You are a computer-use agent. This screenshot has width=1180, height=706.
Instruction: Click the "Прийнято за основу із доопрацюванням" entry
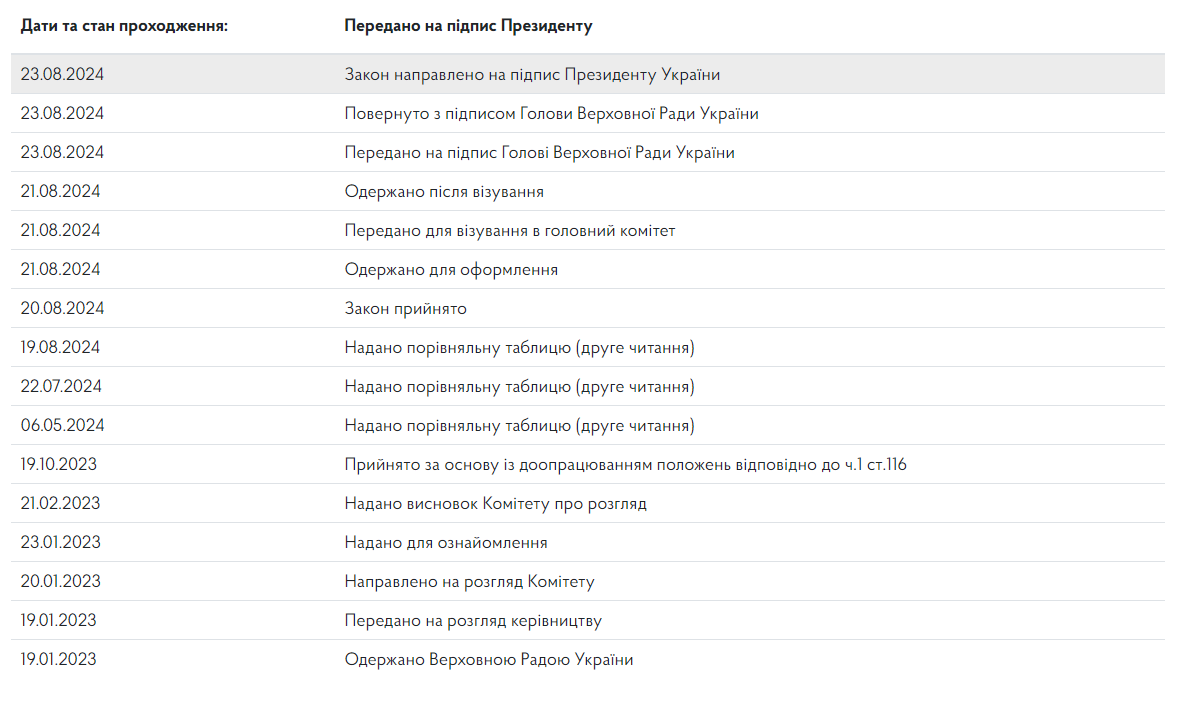[x=625, y=465]
